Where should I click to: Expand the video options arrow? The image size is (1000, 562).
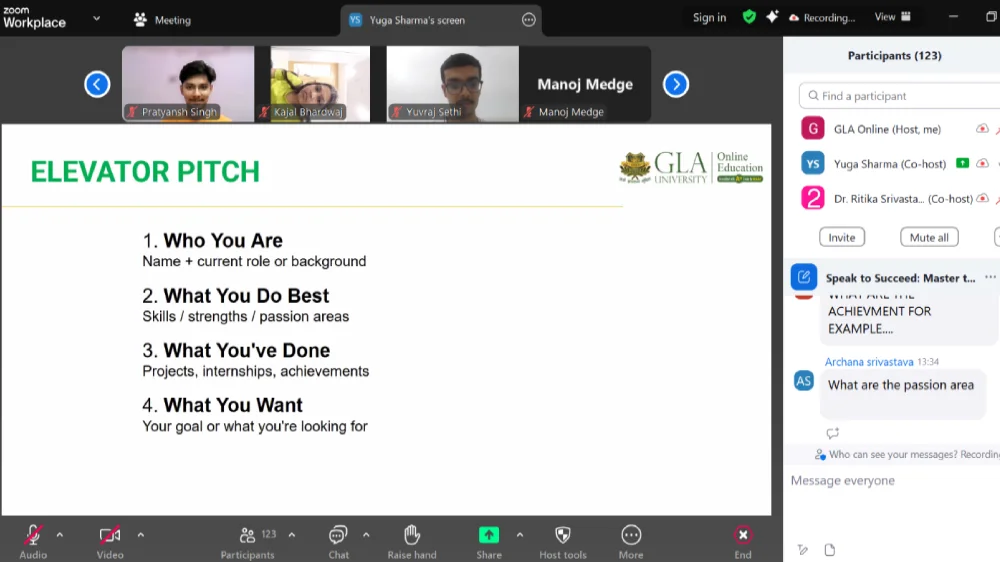pos(140,534)
